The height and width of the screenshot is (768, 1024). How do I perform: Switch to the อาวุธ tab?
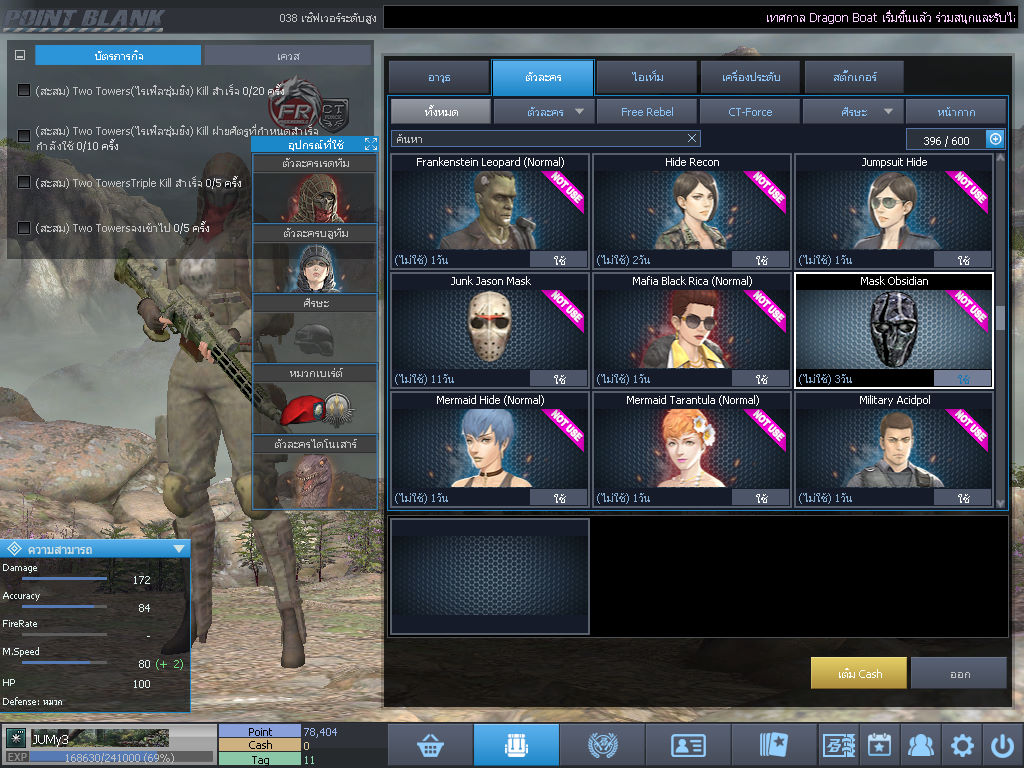point(440,77)
